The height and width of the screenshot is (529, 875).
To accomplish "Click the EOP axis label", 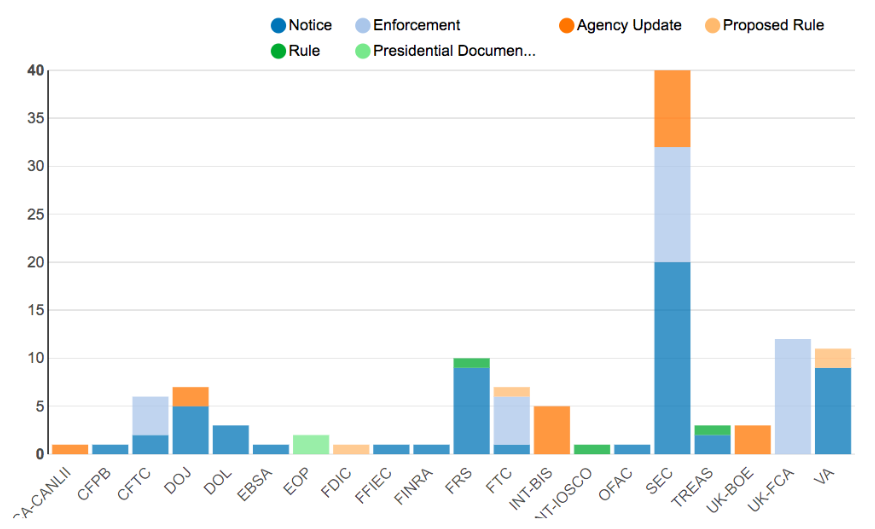I will [x=296, y=482].
